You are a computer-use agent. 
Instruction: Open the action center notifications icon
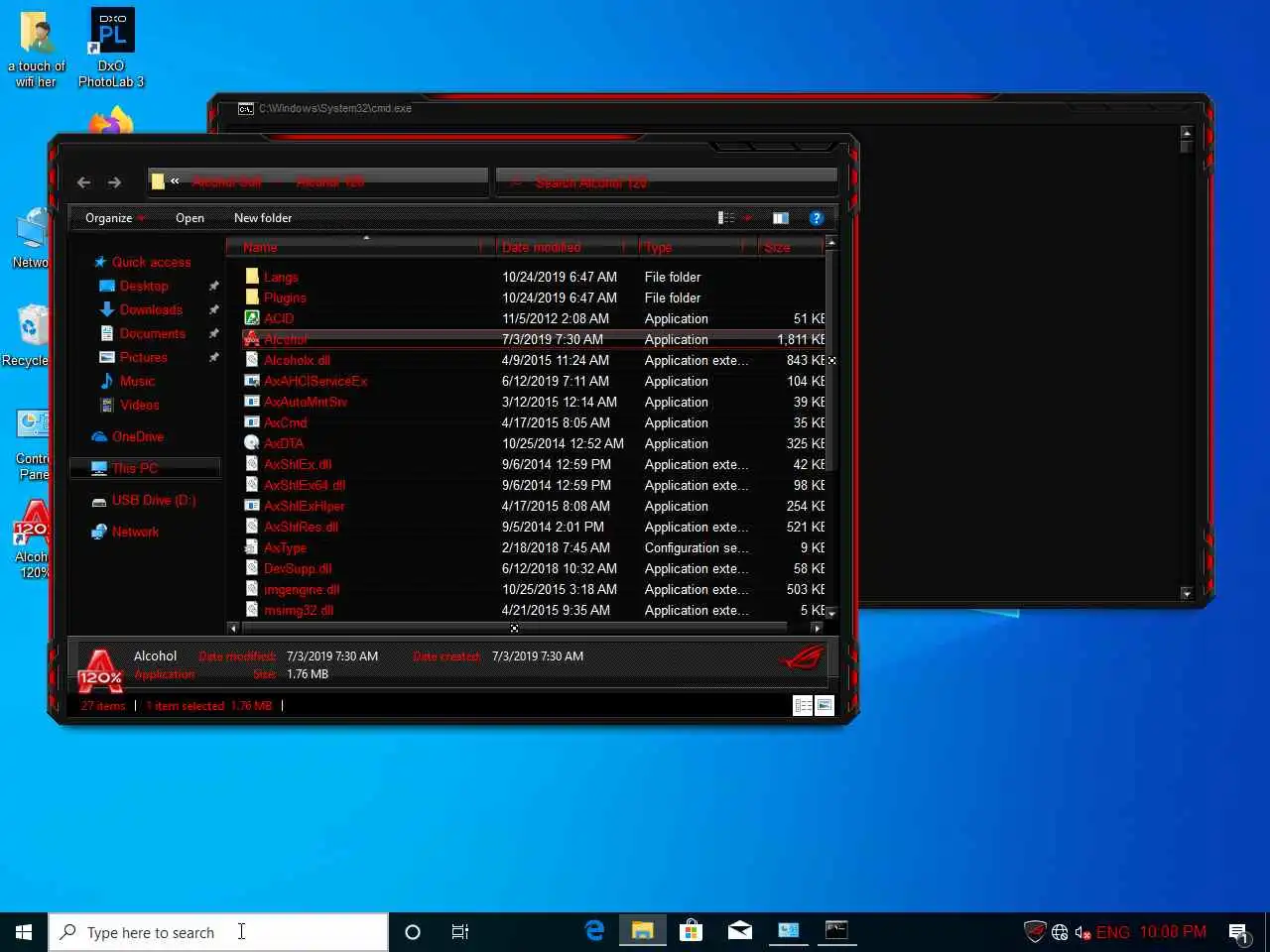coord(1238,932)
